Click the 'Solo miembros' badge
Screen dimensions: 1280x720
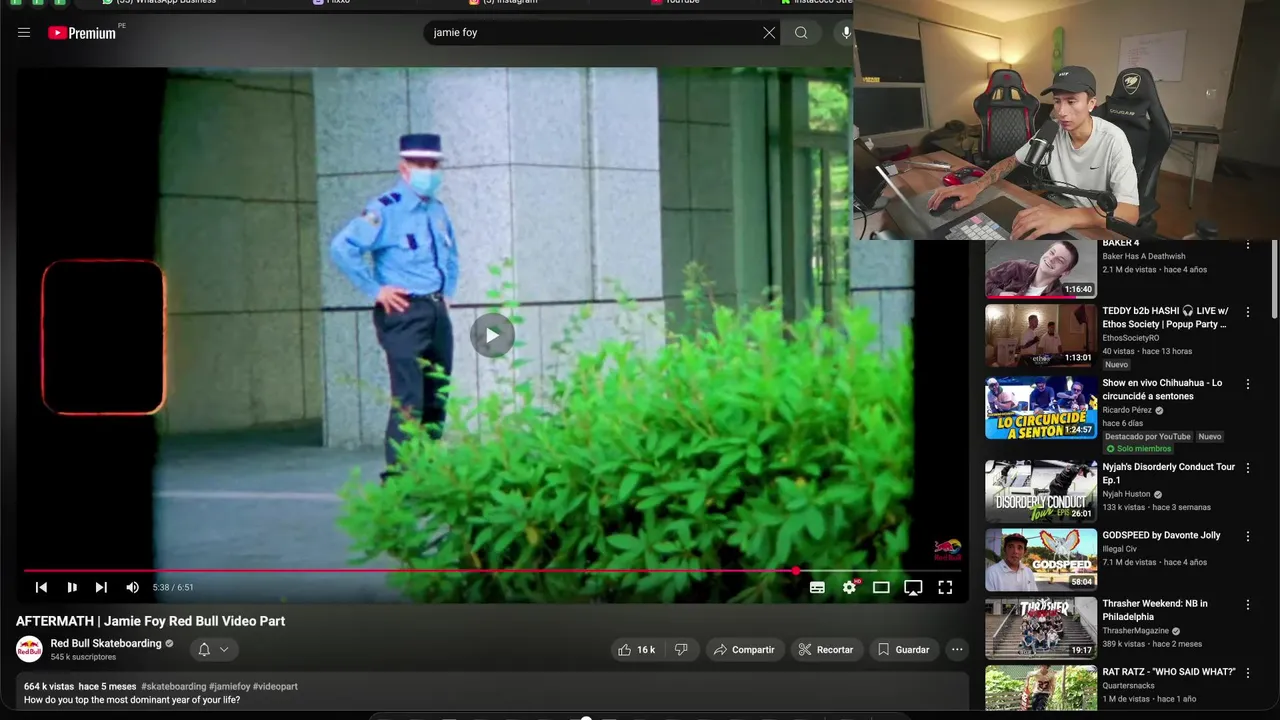click(1138, 449)
